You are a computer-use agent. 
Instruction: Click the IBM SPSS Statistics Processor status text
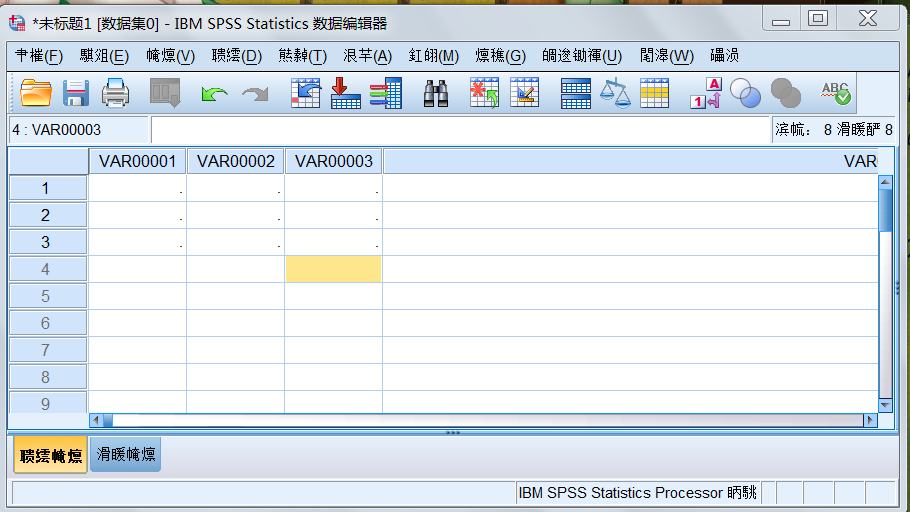point(637,493)
